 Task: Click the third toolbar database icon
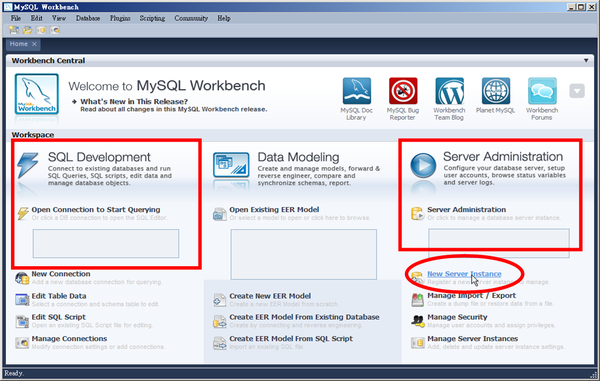pos(41,30)
